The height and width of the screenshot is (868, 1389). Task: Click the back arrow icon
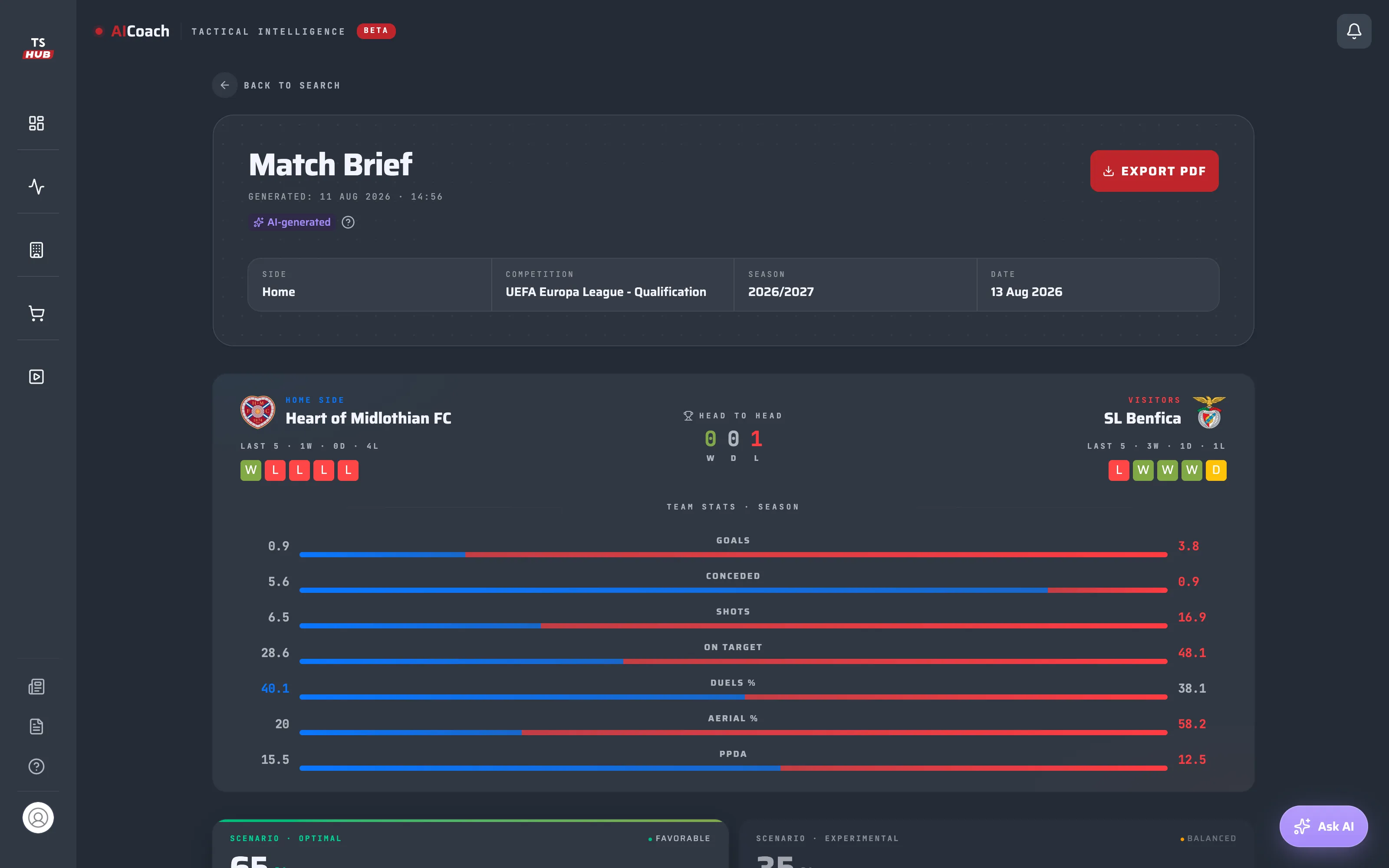click(x=225, y=85)
